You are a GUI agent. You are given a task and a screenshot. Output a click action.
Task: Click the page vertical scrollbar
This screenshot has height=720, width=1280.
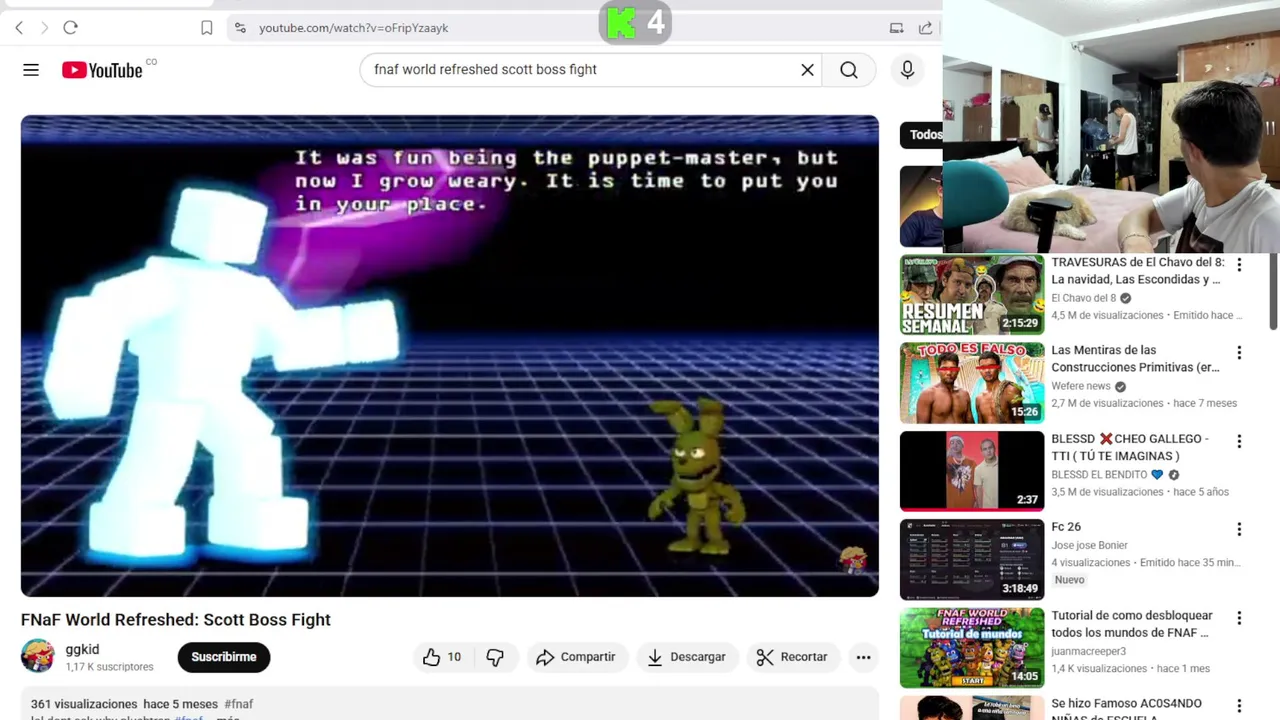pyautogui.click(x=1273, y=290)
